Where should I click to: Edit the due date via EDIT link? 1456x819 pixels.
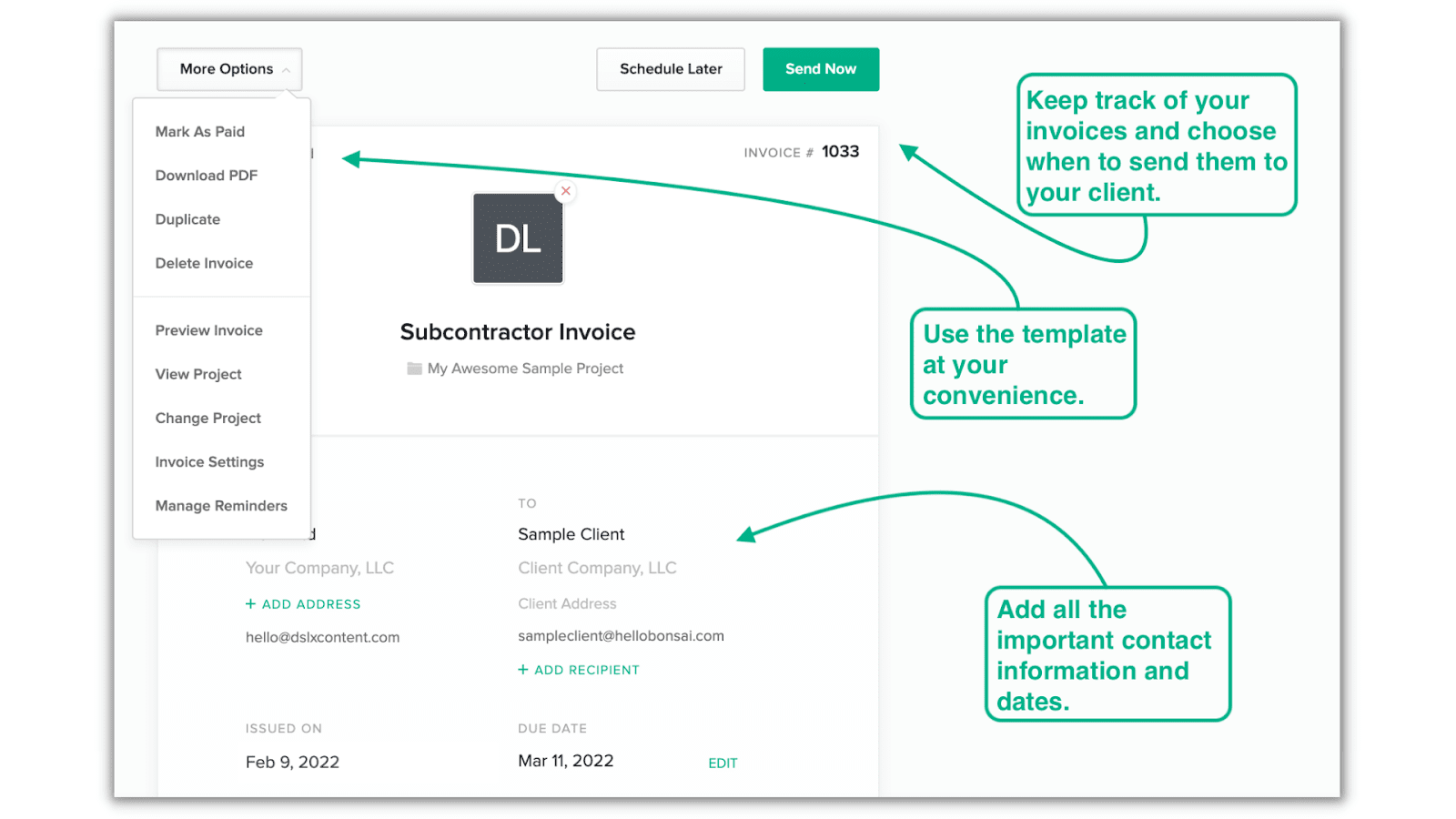point(723,763)
